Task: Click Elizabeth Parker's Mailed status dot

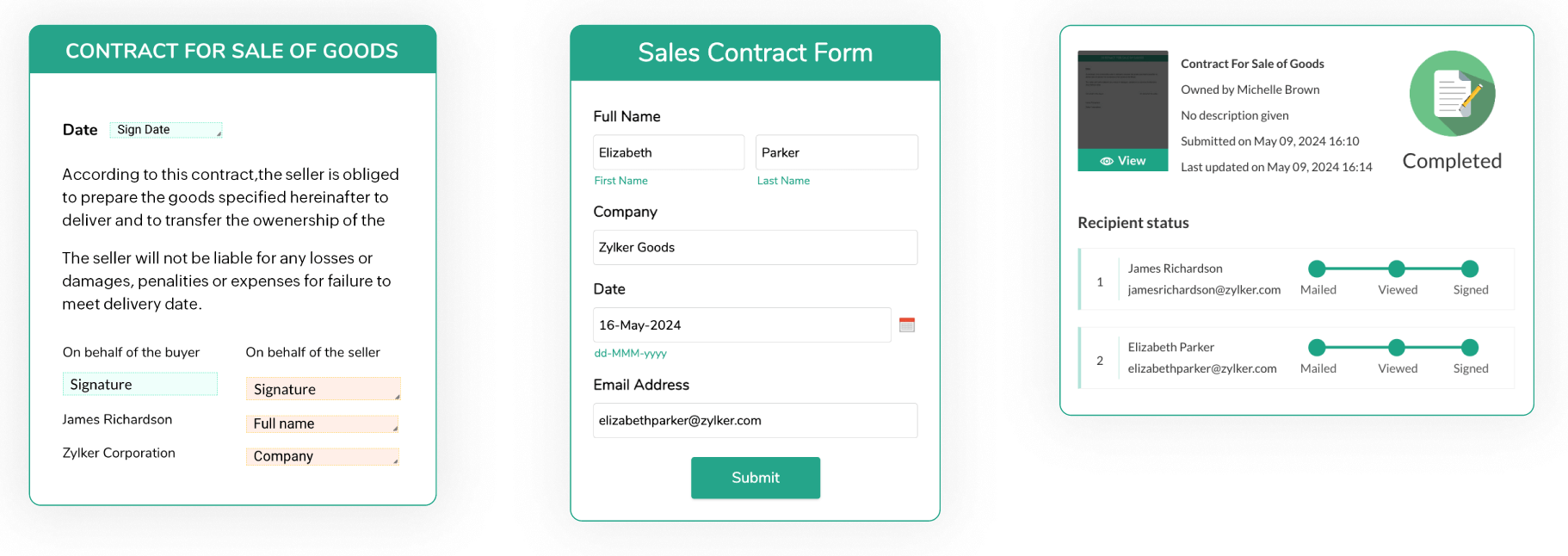Action: (x=1317, y=348)
